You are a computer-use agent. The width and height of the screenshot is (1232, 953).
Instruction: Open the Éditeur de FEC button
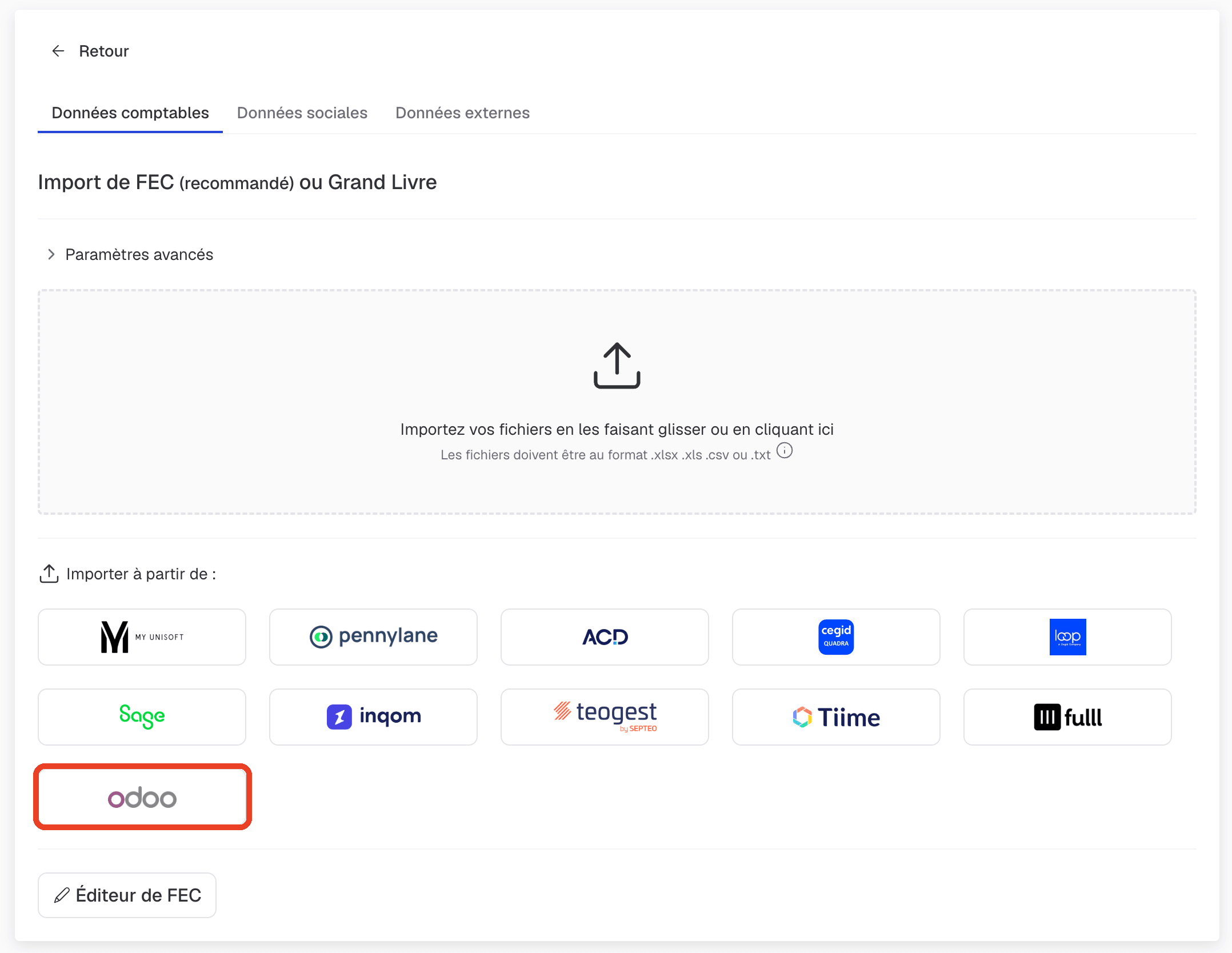tap(127, 895)
